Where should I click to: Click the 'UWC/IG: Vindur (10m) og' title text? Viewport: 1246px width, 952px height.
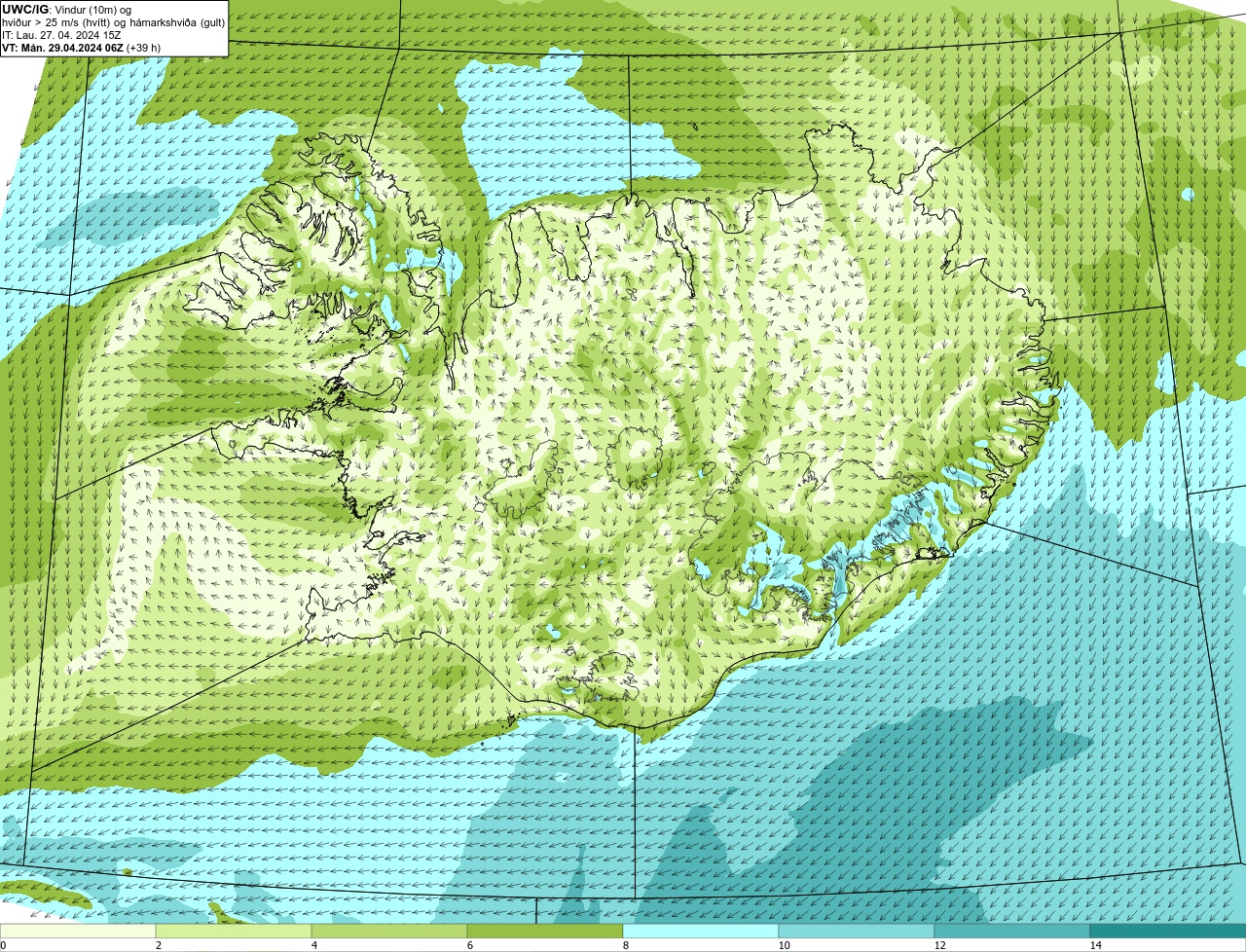pos(66,10)
